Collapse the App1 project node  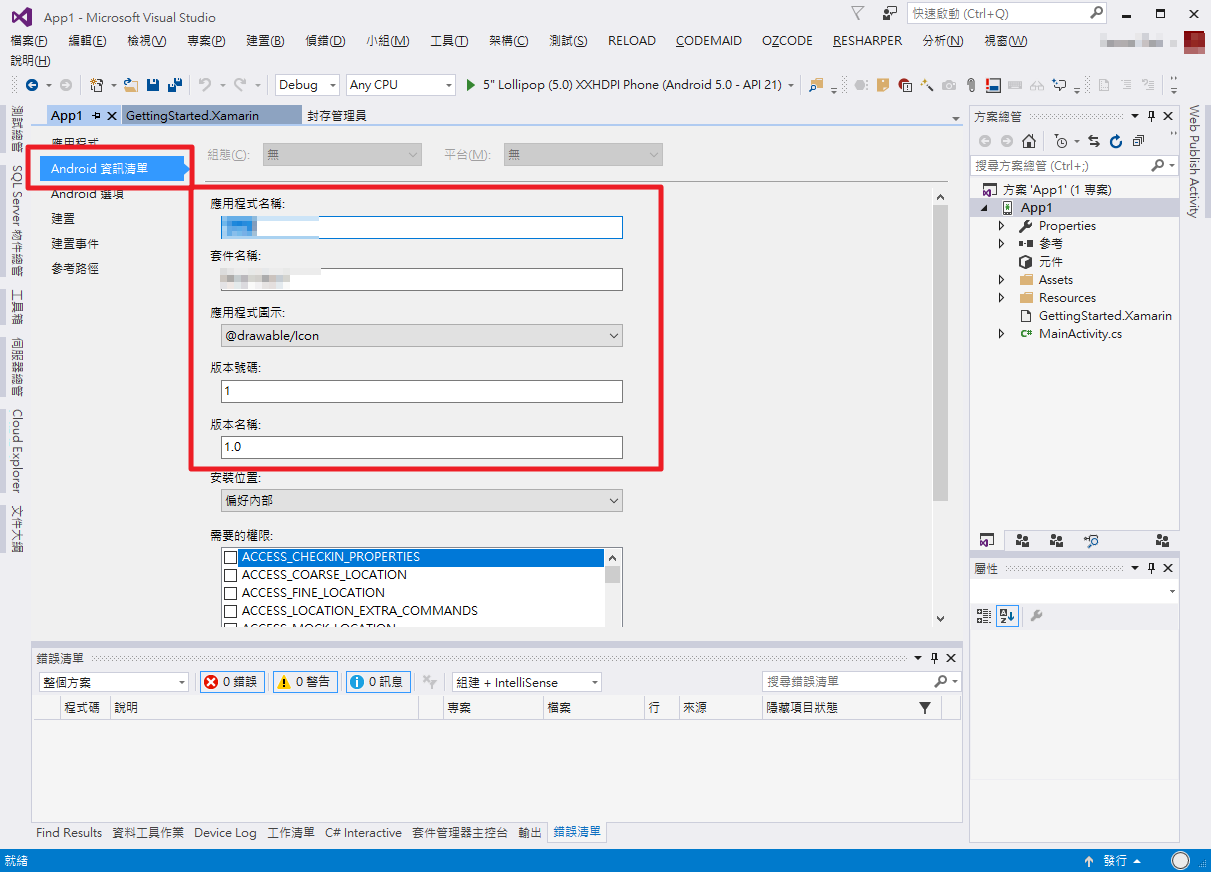pyautogui.click(x=984, y=208)
